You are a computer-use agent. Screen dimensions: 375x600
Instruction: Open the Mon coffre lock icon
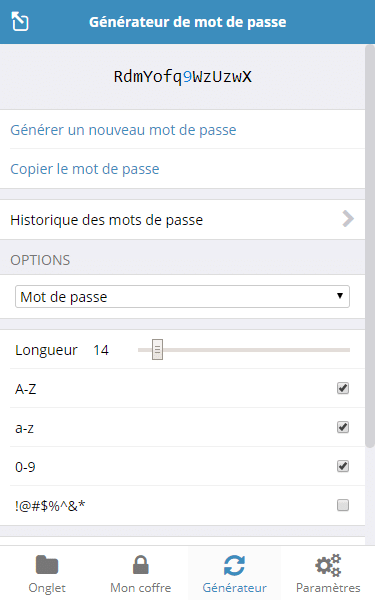[140, 565]
